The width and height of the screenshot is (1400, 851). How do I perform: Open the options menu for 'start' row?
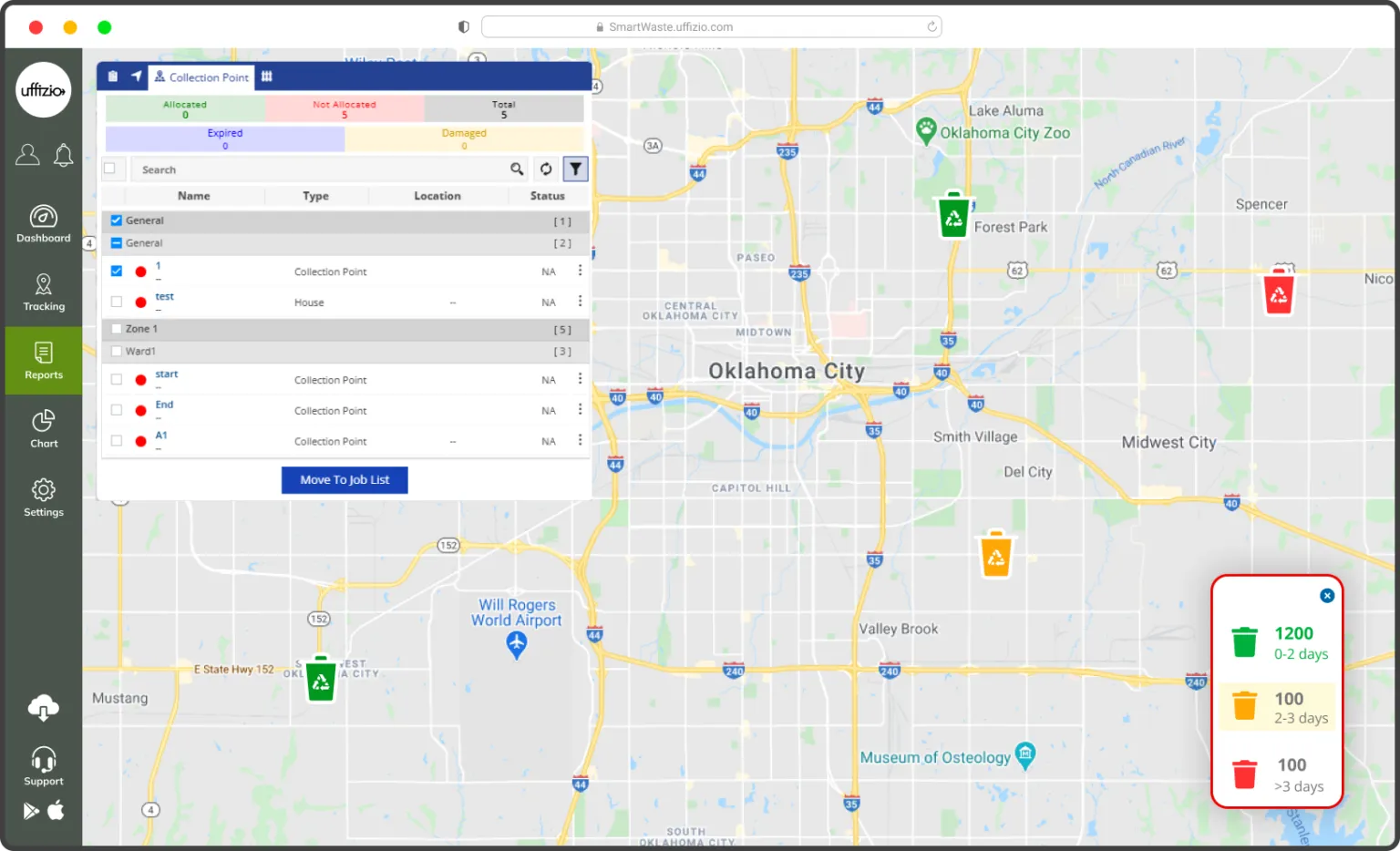click(580, 379)
